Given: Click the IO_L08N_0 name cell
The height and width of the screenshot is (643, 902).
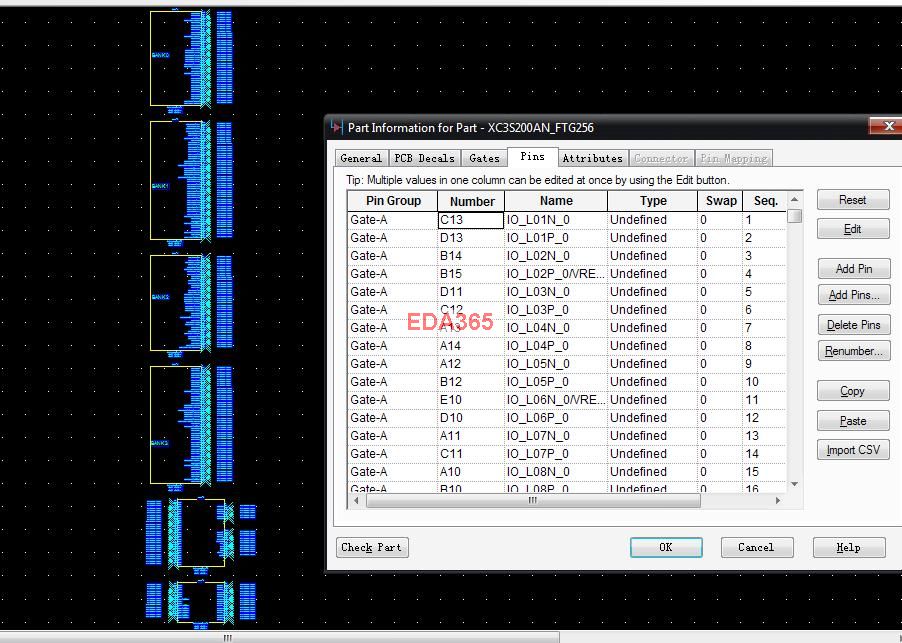Looking at the screenshot, I should 556,472.
